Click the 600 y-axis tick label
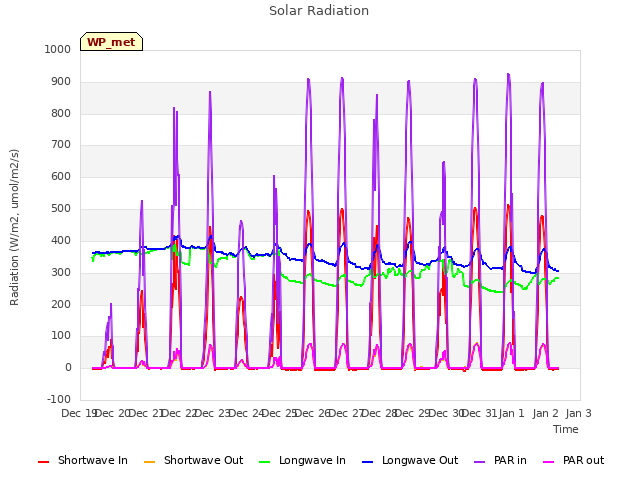 click(x=61, y=176)
